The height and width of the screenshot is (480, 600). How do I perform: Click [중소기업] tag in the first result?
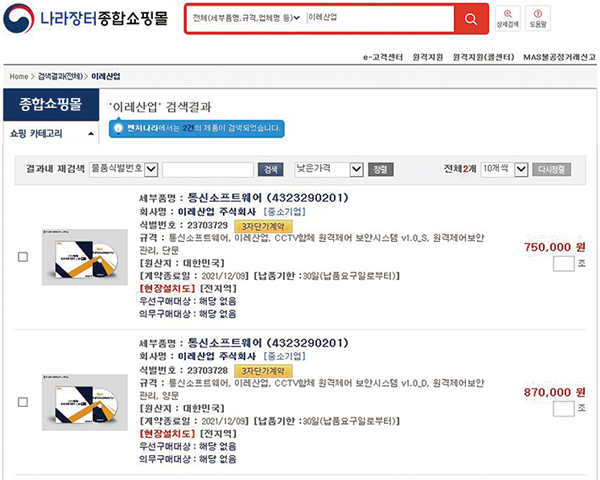tap(284, 212)
